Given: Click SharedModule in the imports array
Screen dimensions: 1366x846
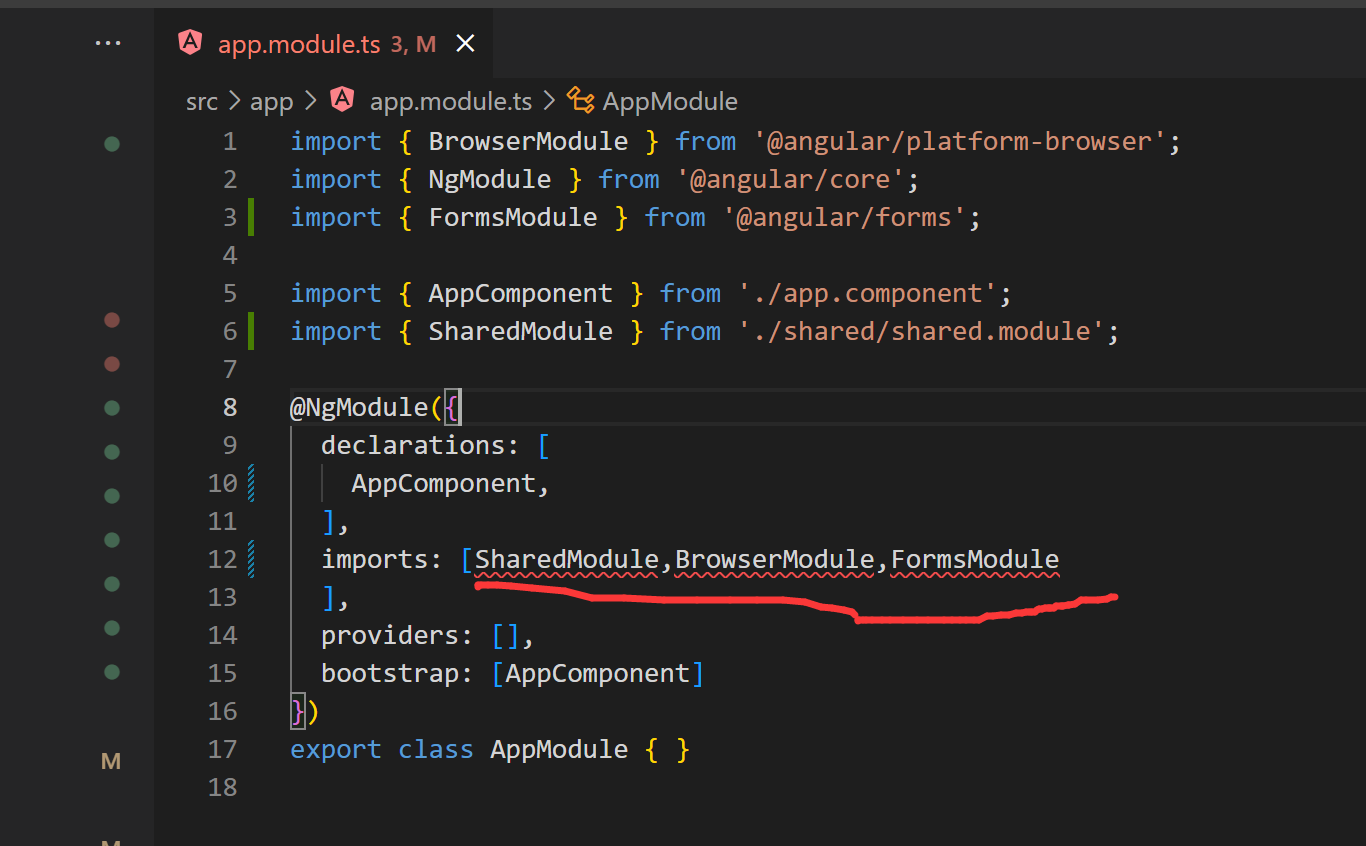Looking at the screenshot, I should 567,560.
